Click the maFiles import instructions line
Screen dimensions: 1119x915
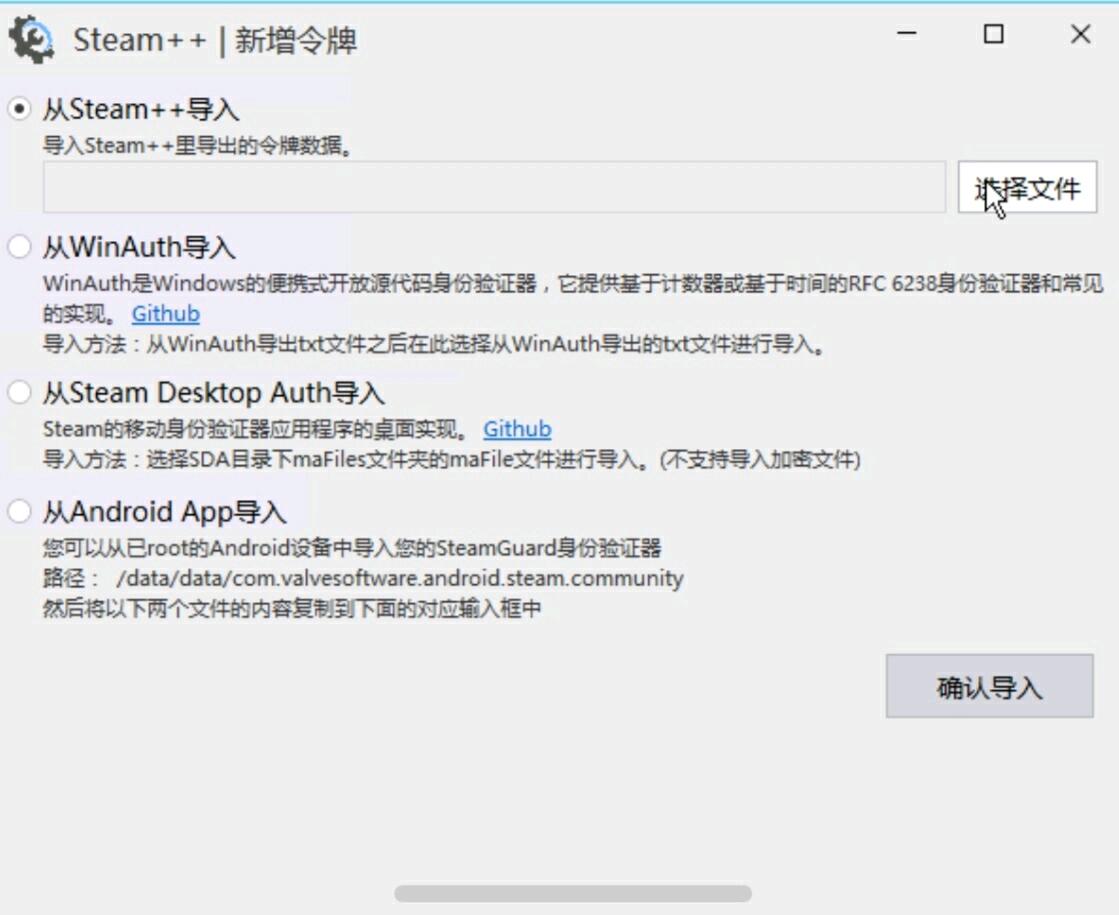point(452,459)
